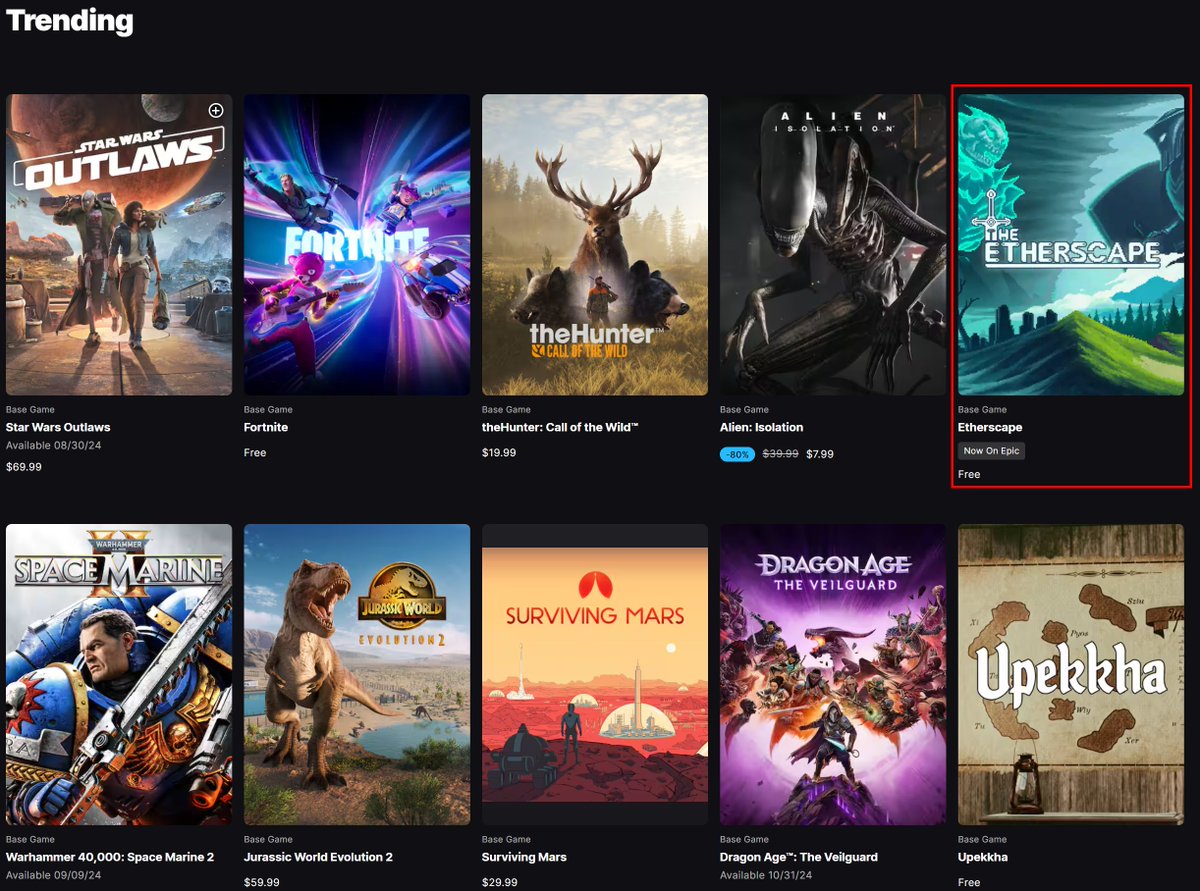Click the $59.99 Jurassic World Evolution 2 price
The width and height of the screenshot is (1200, 891).
coord(262,883)
